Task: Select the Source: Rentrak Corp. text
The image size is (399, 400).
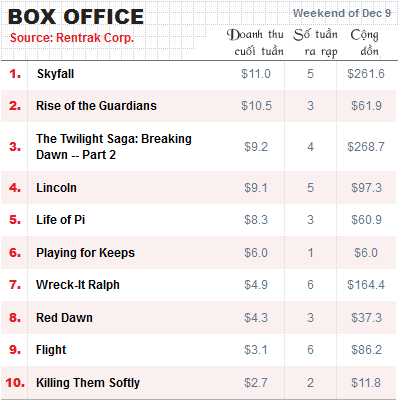Action: coord(72,38)
